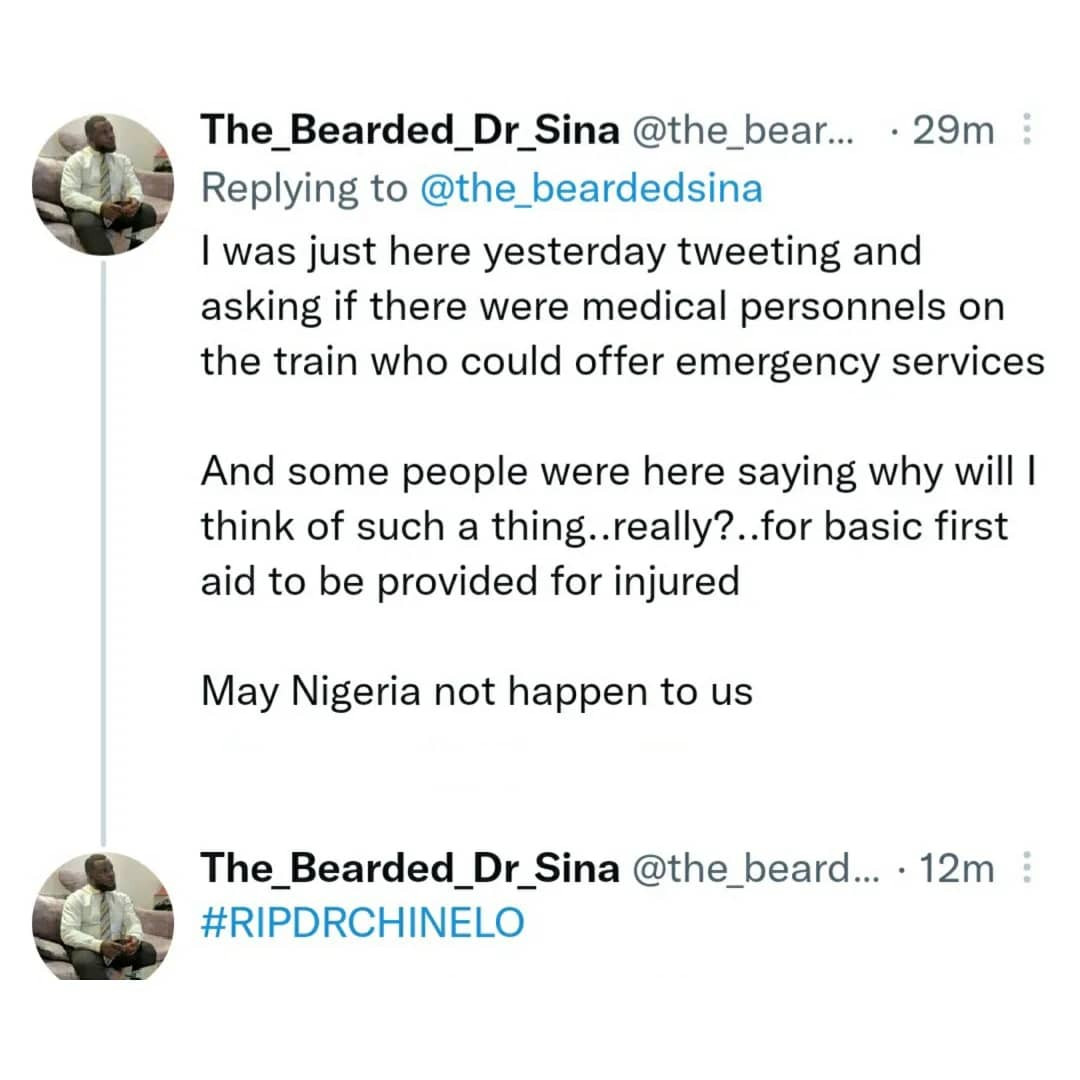Click The_Bearded_Dr_Sina's profile picture on first tweet

click(103, 180)
